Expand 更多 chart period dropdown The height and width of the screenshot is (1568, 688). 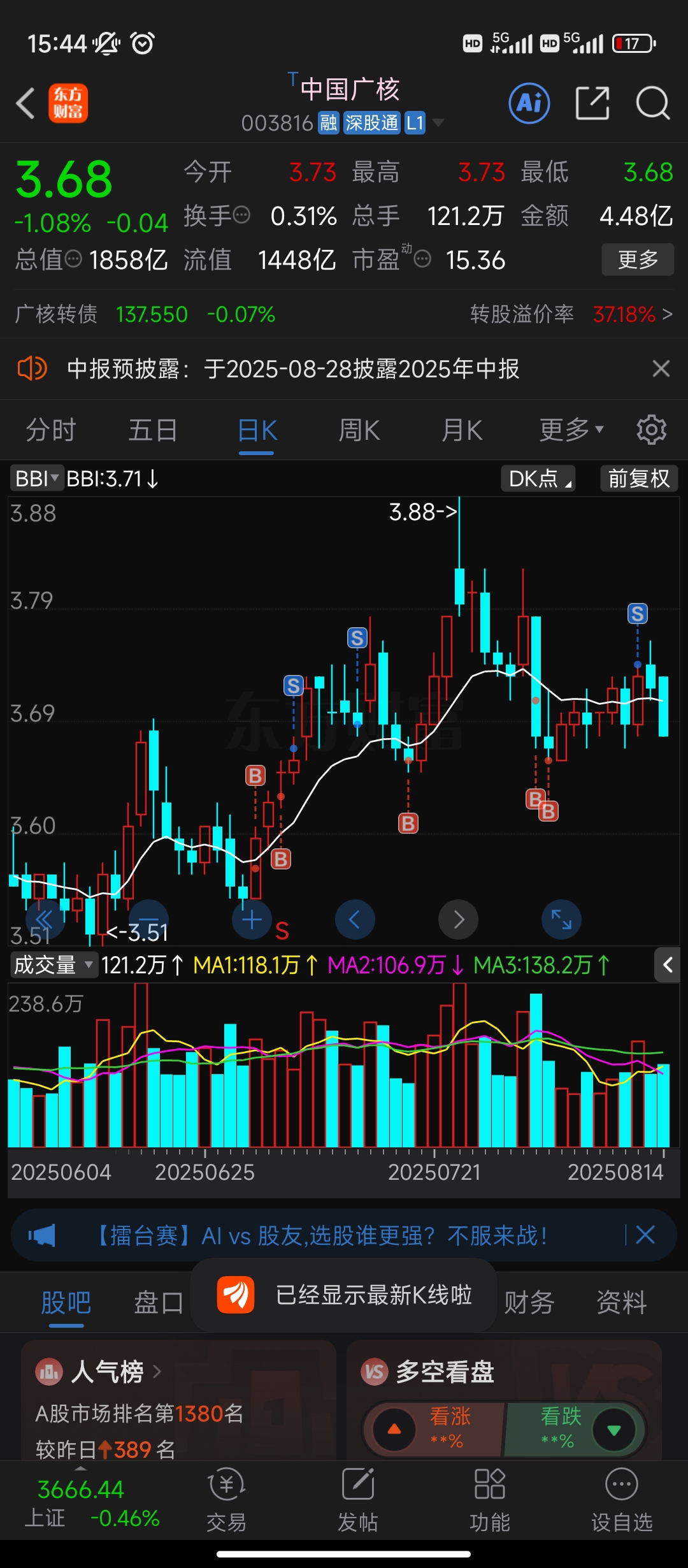click(571, 430)
